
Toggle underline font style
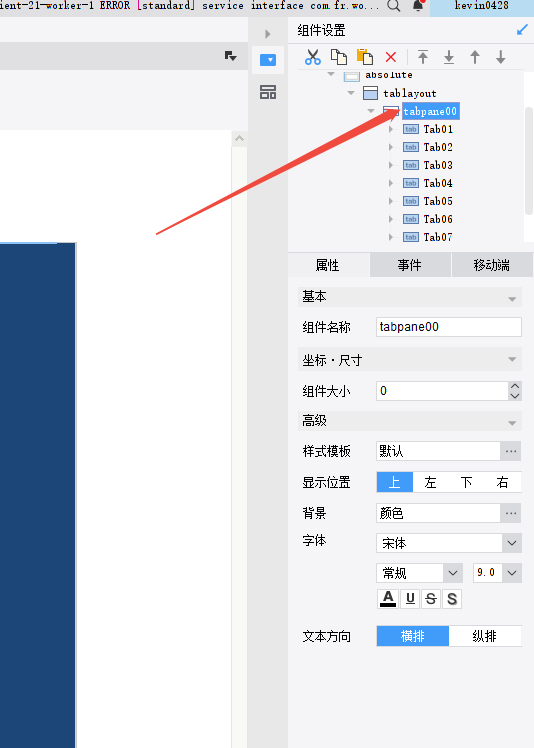click(410, 599)
